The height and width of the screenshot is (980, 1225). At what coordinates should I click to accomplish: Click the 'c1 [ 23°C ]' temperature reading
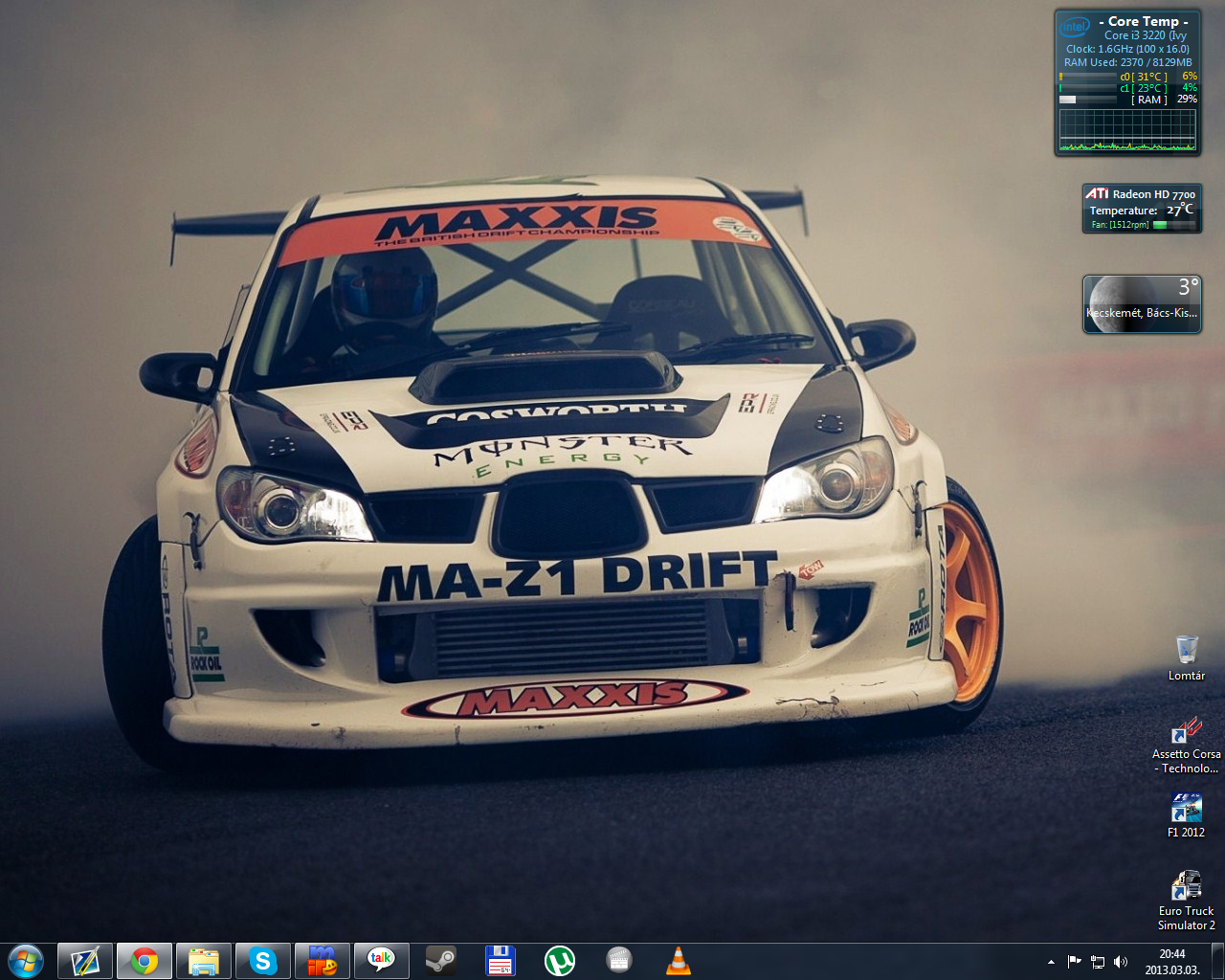pos(1144,88)
